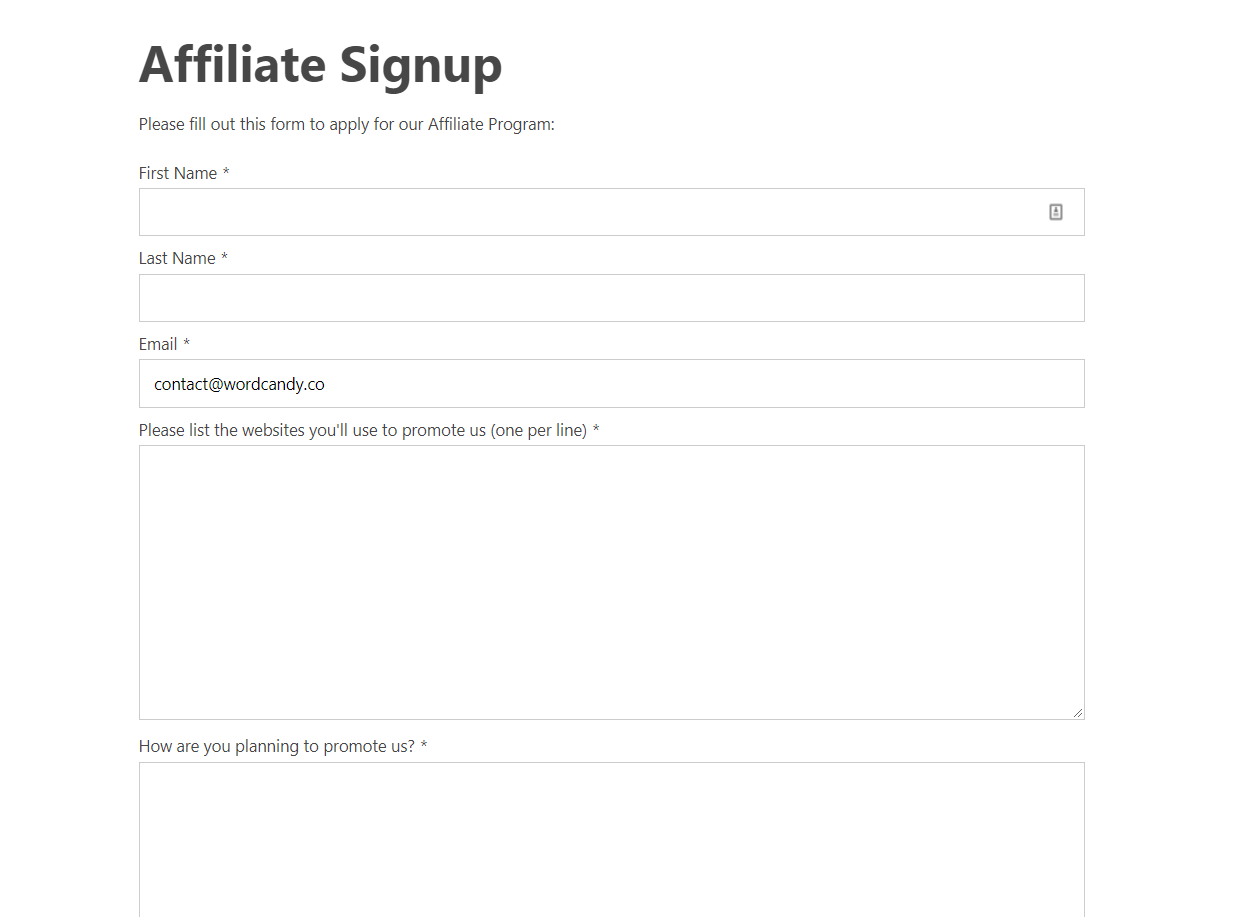Image resolution: width=1235 pixels, height=917 pixels.
Task: Click inside the websites list textarea
Action: click(x=611, y=582)
